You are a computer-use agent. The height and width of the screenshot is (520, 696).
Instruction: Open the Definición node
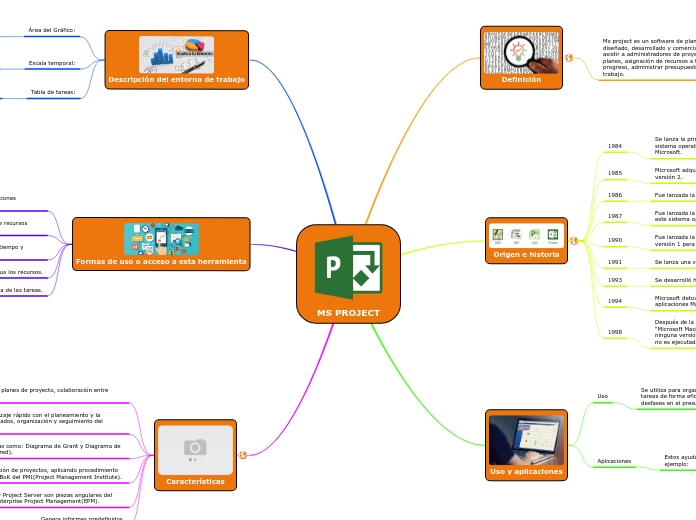click(x=521, y=58)
